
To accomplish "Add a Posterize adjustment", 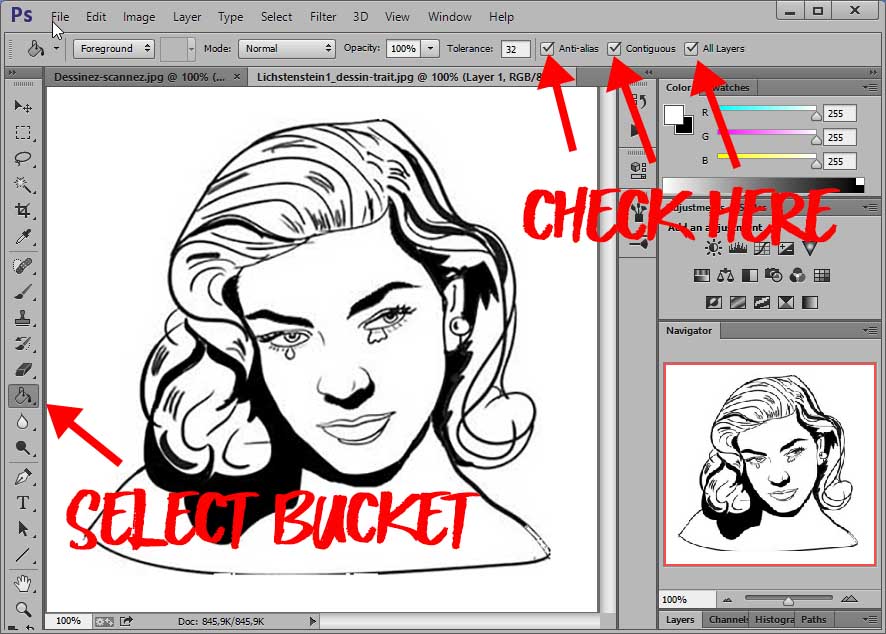I will [737, 302].
